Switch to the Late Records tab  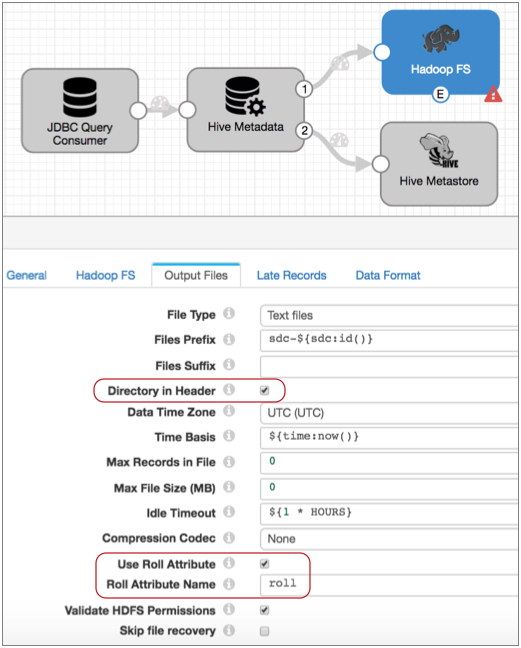point(291,275)
